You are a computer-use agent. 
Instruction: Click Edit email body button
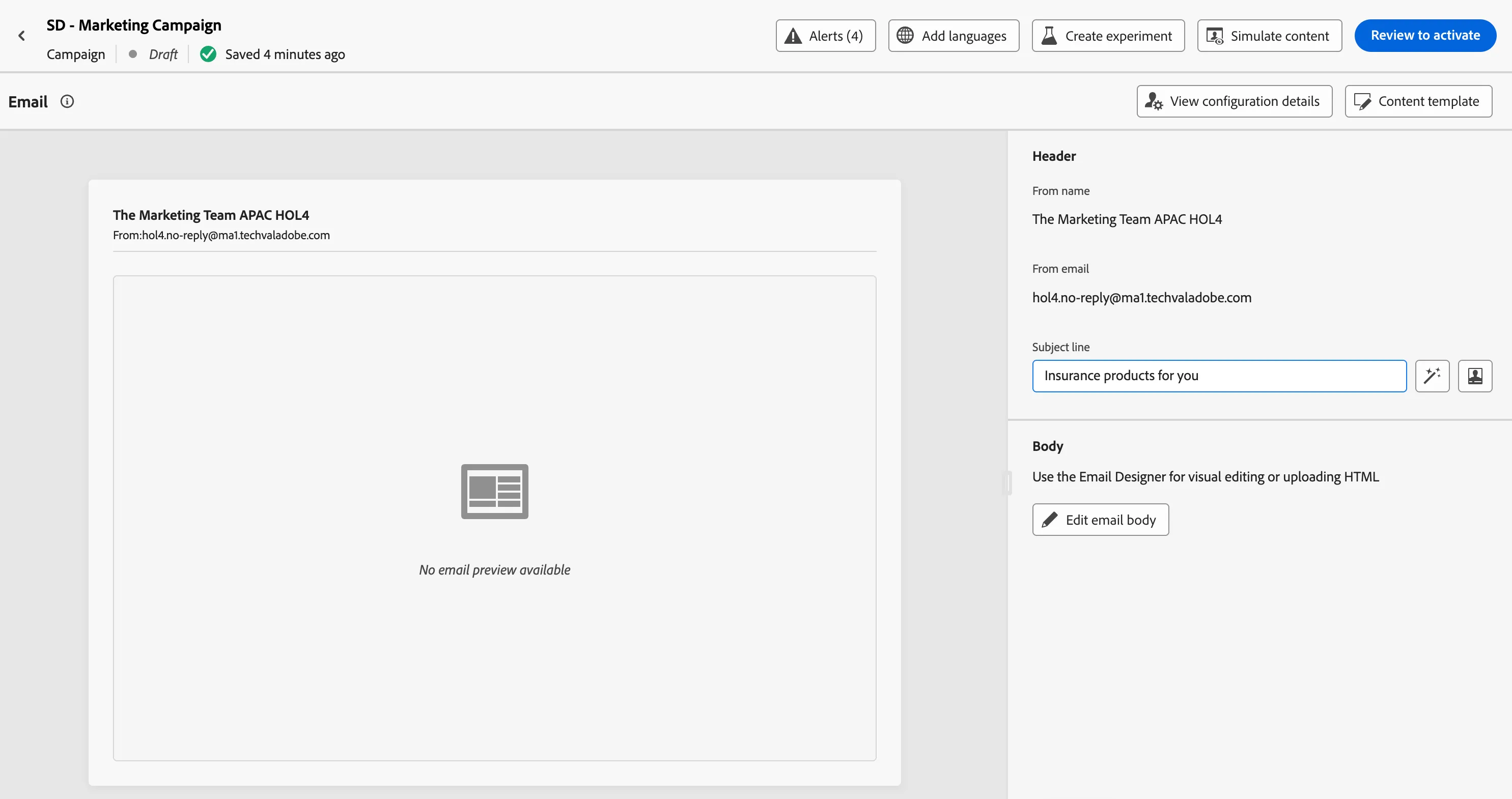pos(1100,519)
